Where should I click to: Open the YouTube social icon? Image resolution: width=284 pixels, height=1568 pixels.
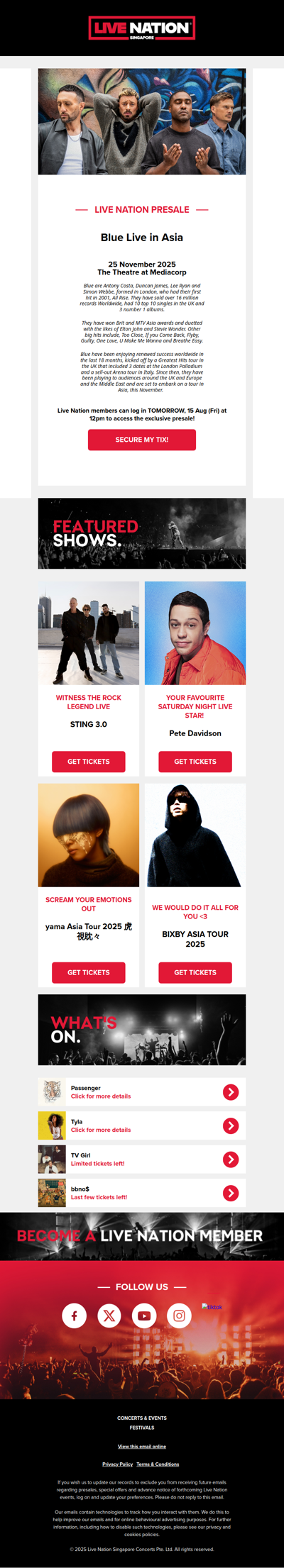click(144, 1316)
